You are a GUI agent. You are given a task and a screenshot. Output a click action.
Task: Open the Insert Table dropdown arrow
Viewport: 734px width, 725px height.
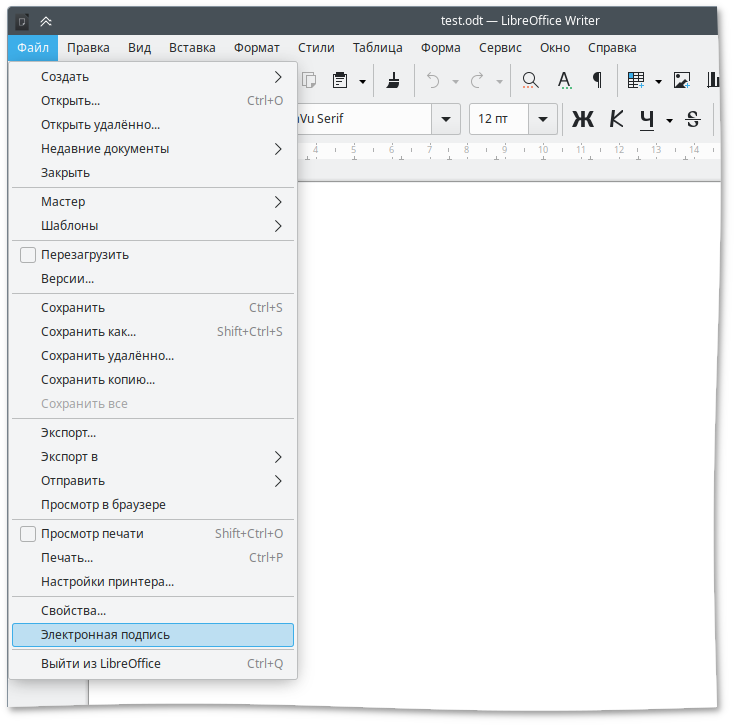658,81
